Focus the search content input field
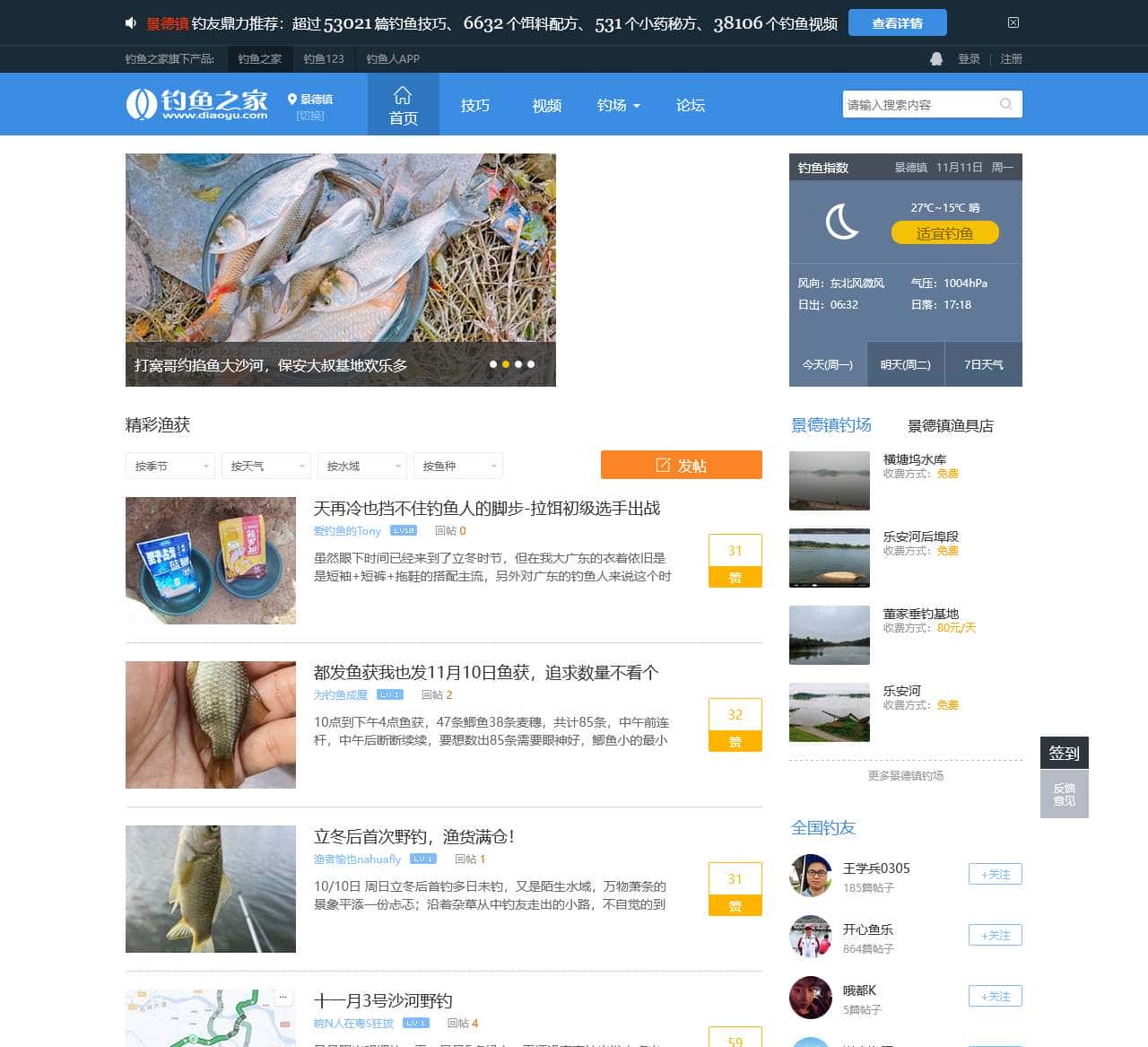Image resolution: width=1148 pixels, height=1047 pixels. pos(918,105)
